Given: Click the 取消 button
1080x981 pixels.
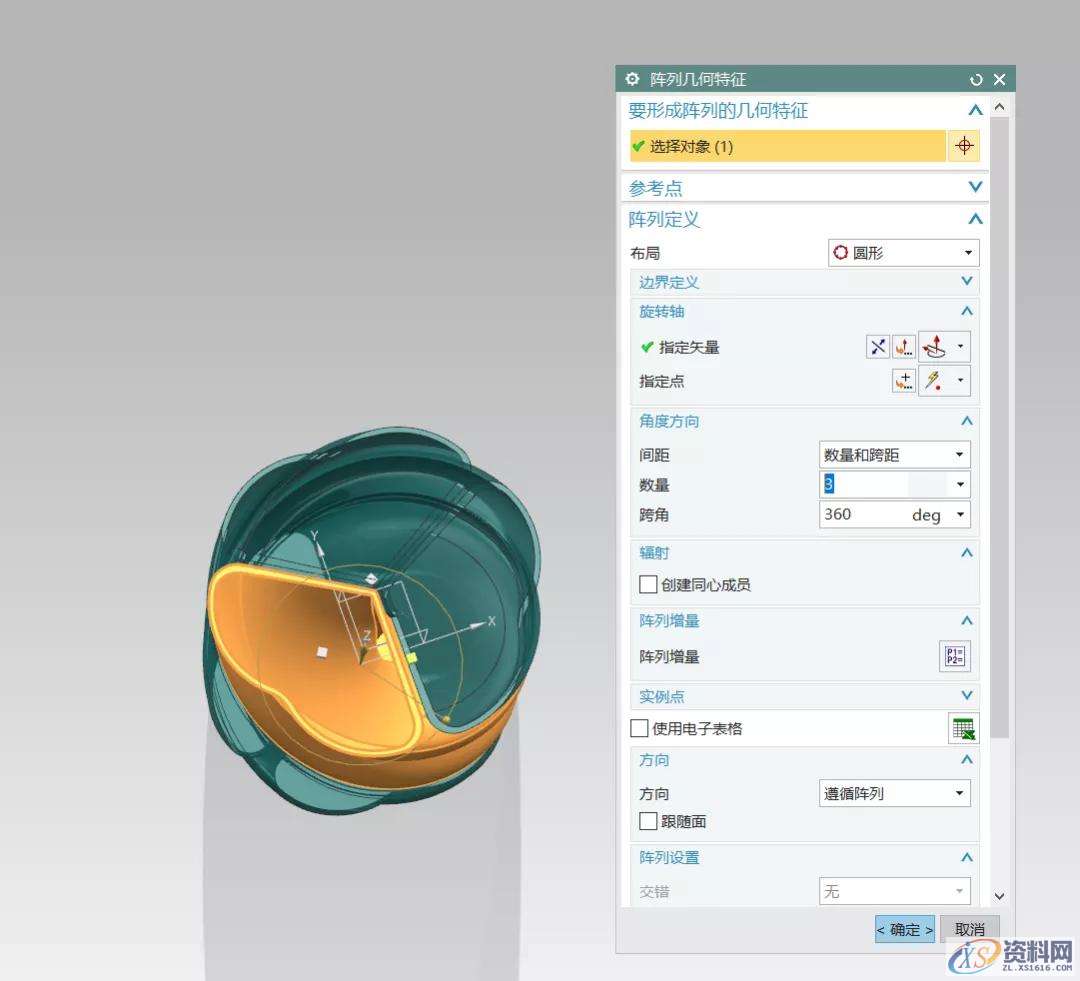Looking at the screenshot, I should 968,929.
